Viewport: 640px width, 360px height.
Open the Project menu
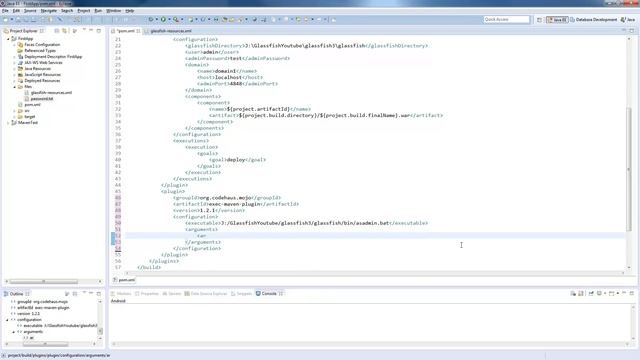point(84,11)
